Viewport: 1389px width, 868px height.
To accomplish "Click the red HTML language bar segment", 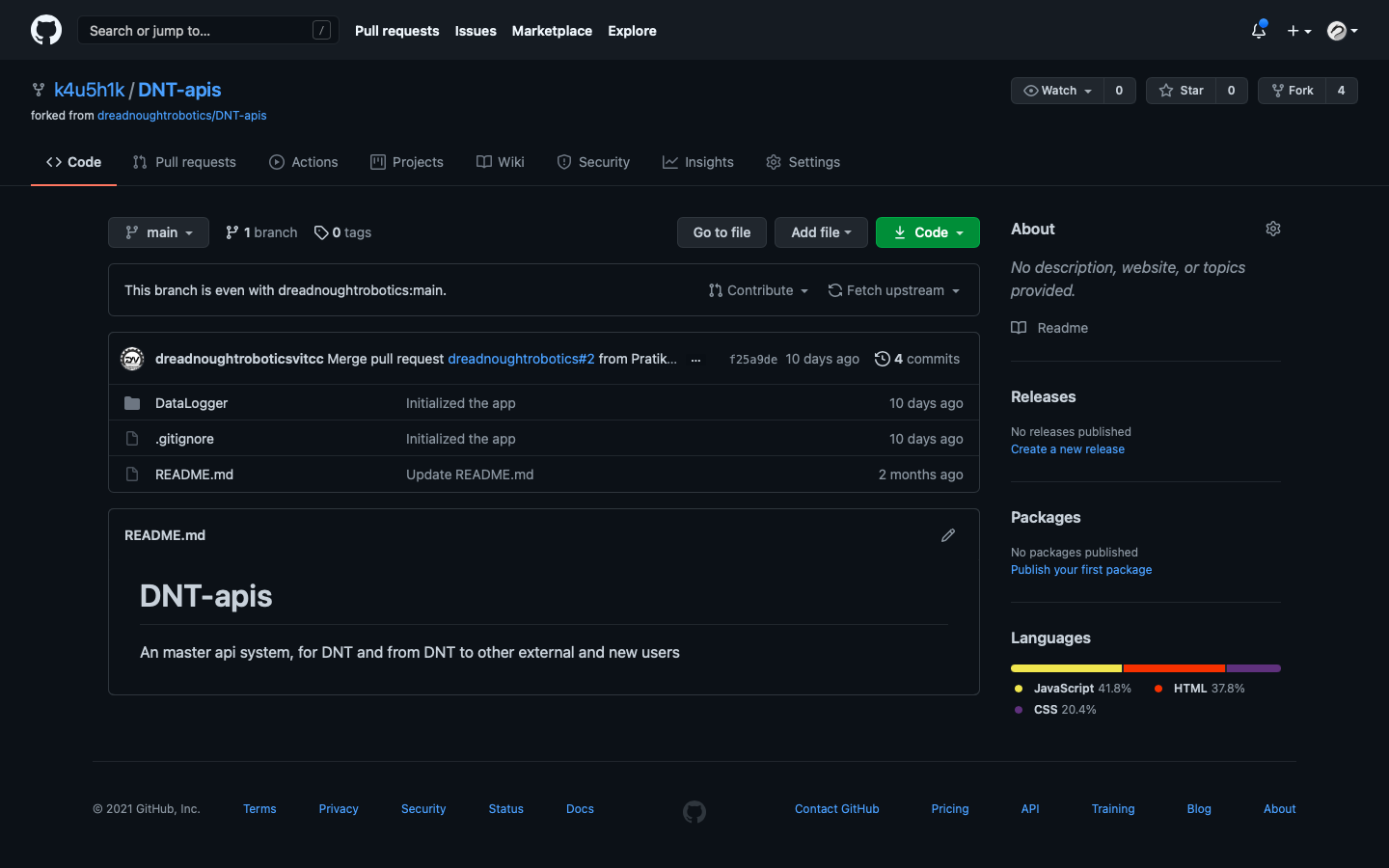I will [x=1174, y=668].
